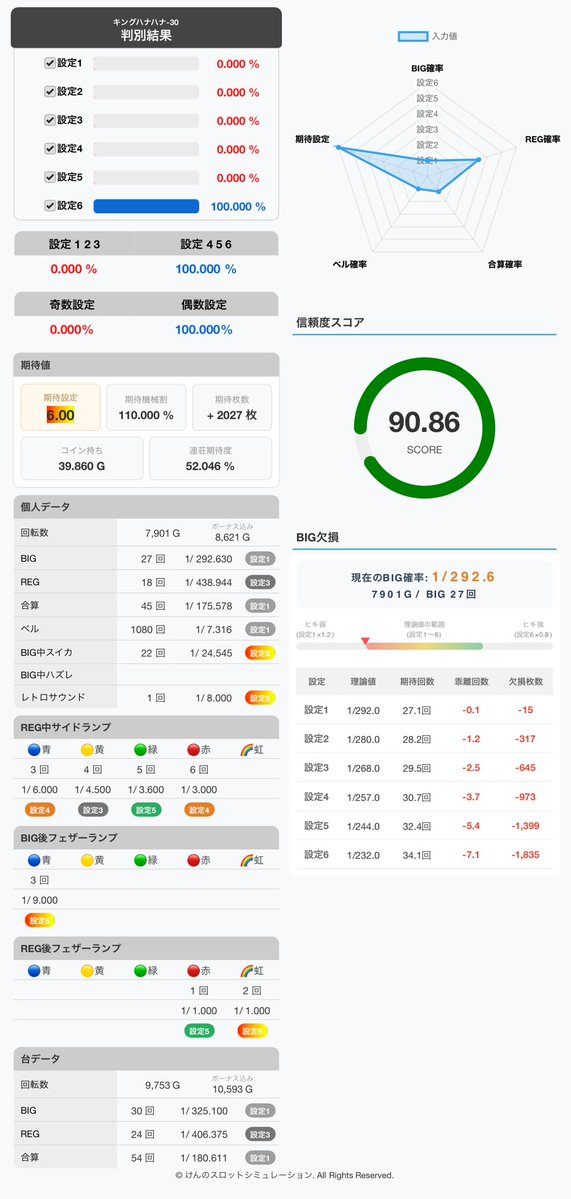Viewport: 571px width, 1199px height.
Task: Click the BIG欠損 section heading
Action: [x=318, y=538]
